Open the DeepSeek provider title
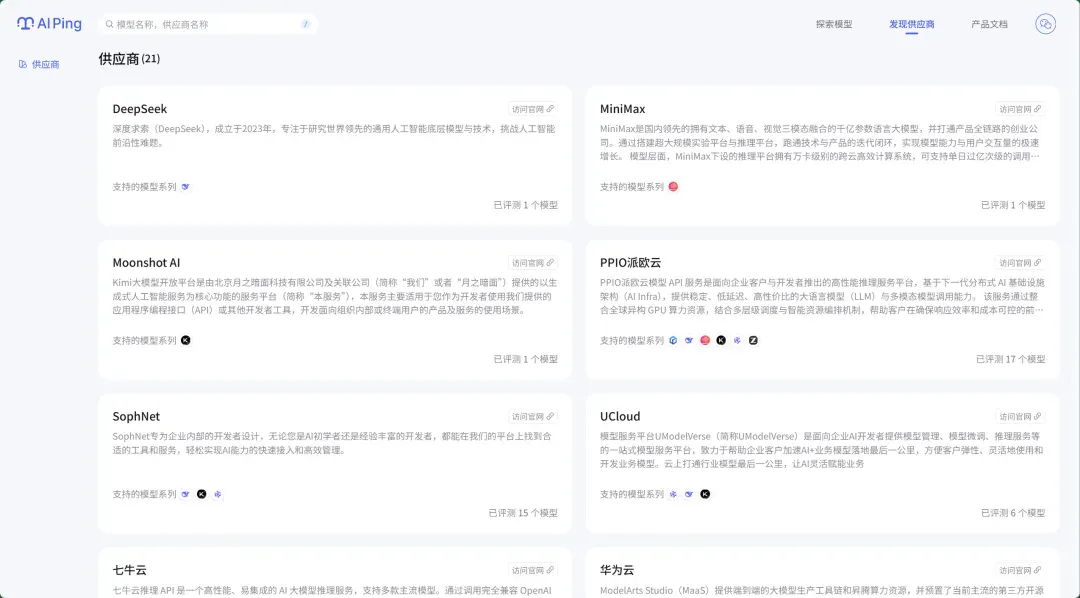 (x=139, y=109)
